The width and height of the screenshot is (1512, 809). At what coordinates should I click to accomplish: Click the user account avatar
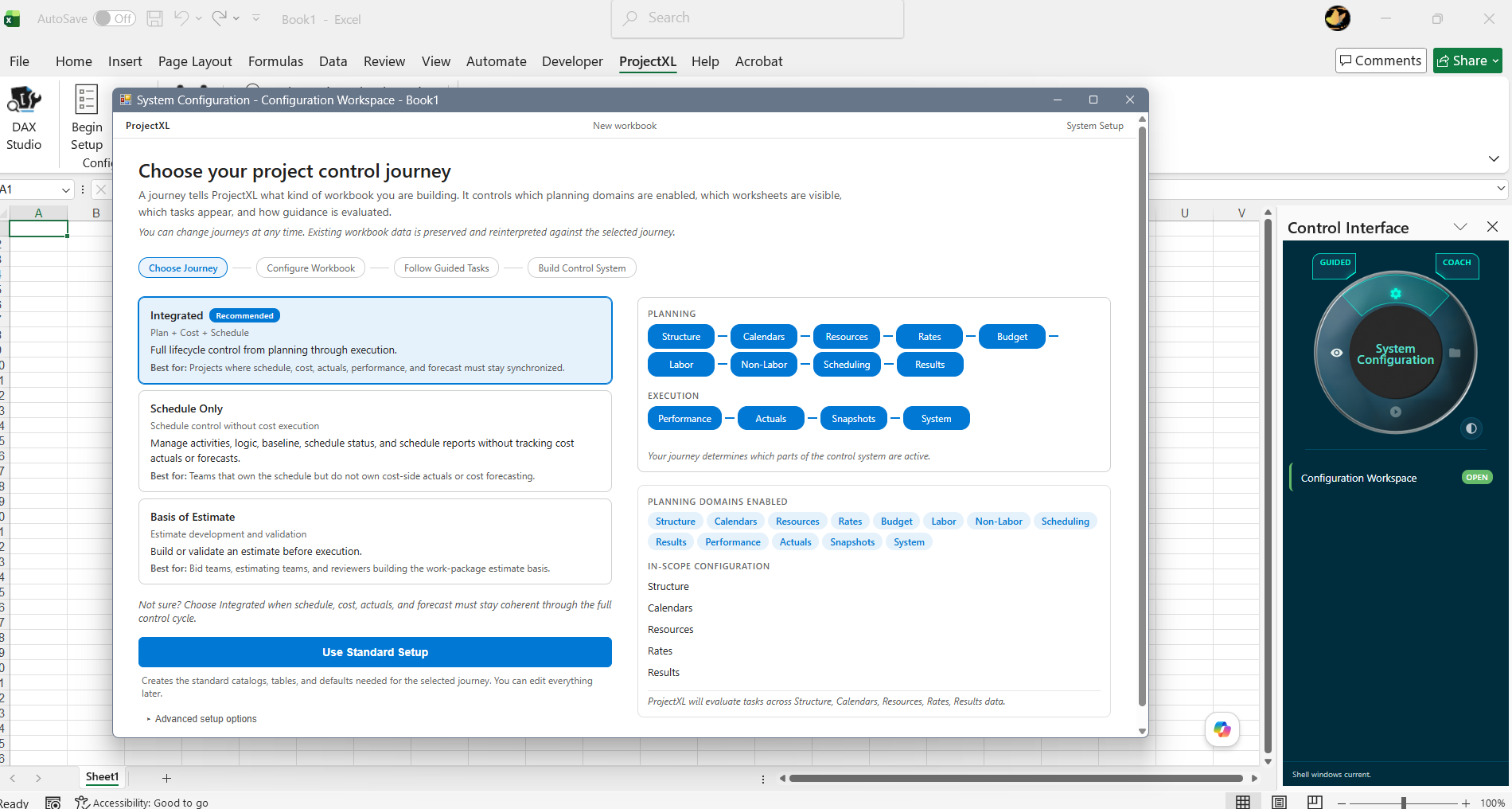(x=1338, y=18)
